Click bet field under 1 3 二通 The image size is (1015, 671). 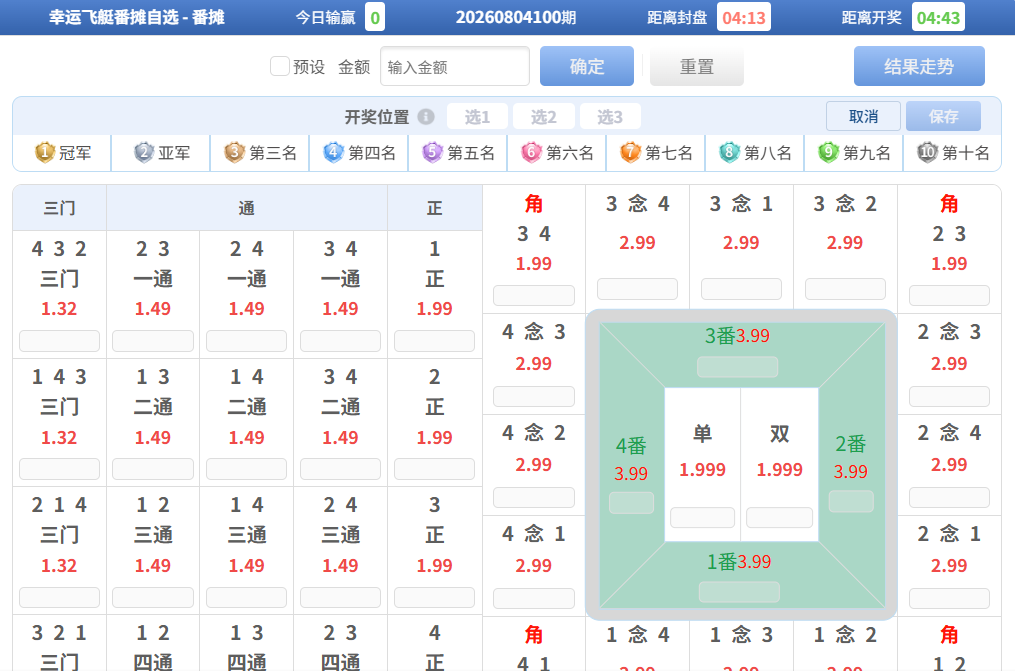pyautogui.click(x=153, y=469)
